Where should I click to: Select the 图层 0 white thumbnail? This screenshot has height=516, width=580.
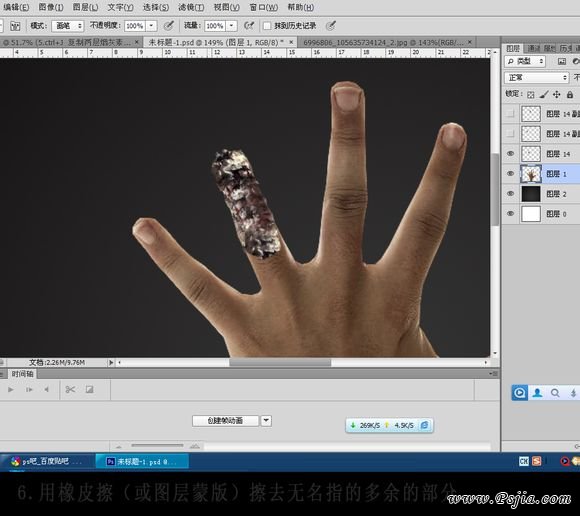(531, 214)
